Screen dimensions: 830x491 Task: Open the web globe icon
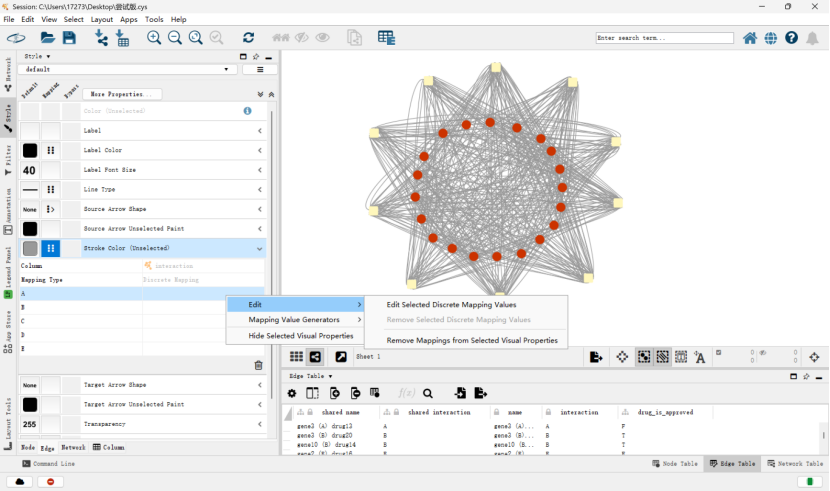pos(771,38)
